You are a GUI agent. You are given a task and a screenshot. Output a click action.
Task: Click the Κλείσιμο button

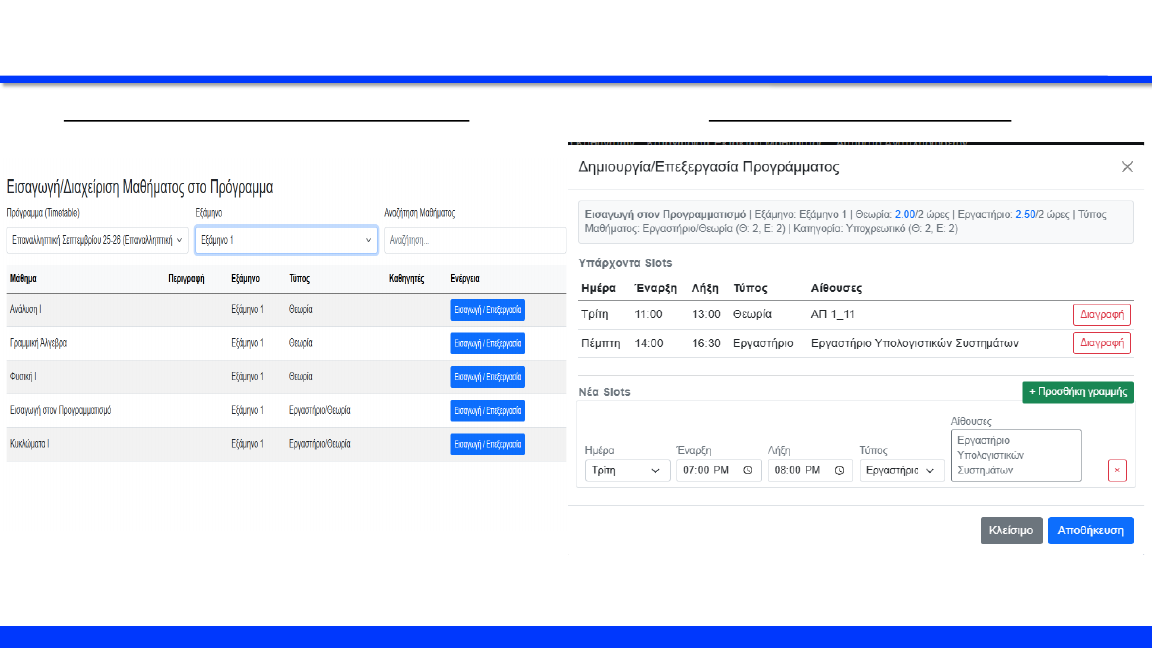pyautogui.click(x=1011, y=530)
